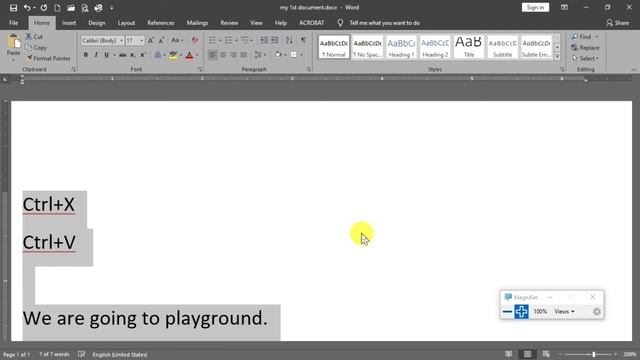Viewport: 640px width, 360px height.
Task: Switch to Read Mode in status bar
Action: point(509,354)
